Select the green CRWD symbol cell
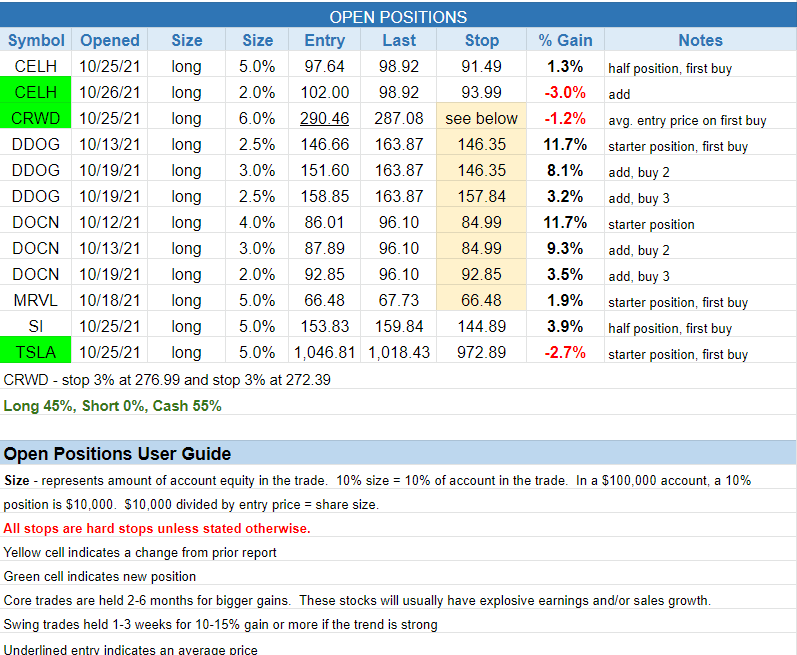This screenshot has width=797, height=655. (x=36, y=118)
